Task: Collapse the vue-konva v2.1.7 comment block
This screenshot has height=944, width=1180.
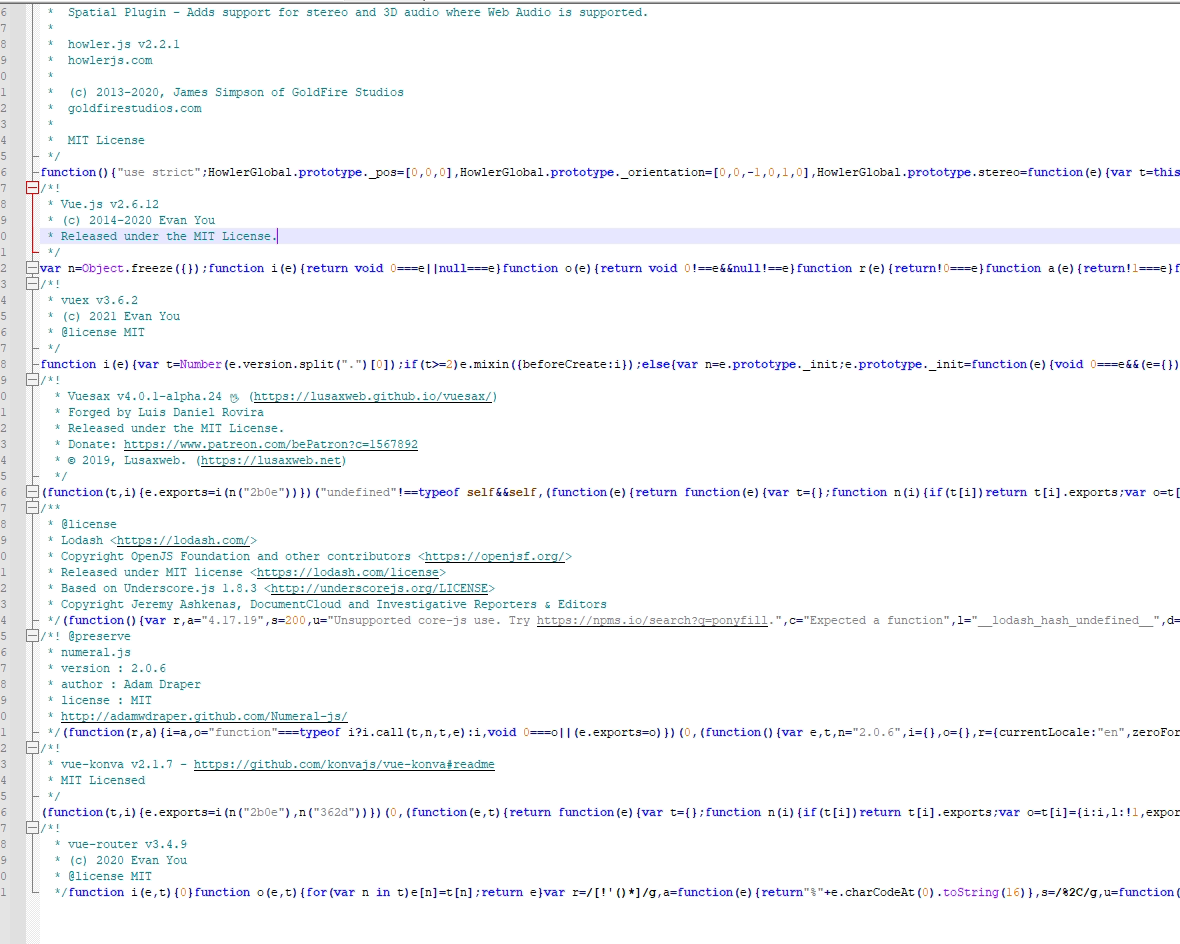Action: 32,748
